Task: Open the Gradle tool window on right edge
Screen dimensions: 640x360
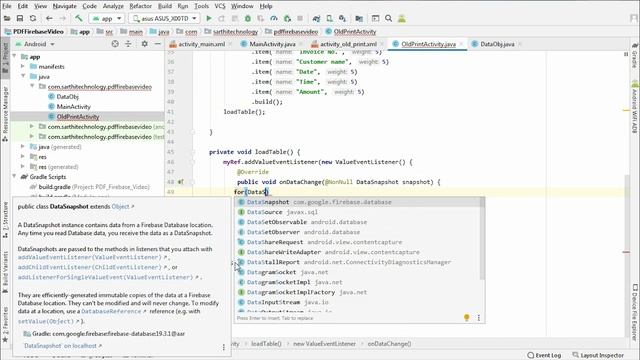Action: 635,56
